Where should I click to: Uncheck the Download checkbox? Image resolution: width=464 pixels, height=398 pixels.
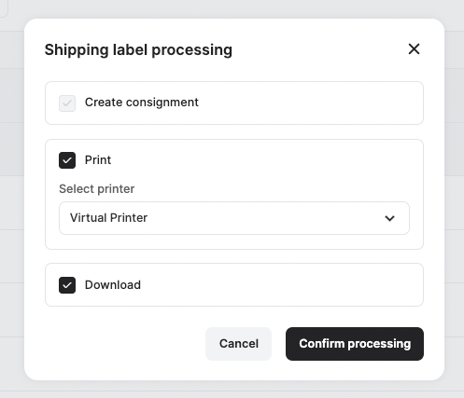pyautogui.click(x=67, y=285)
